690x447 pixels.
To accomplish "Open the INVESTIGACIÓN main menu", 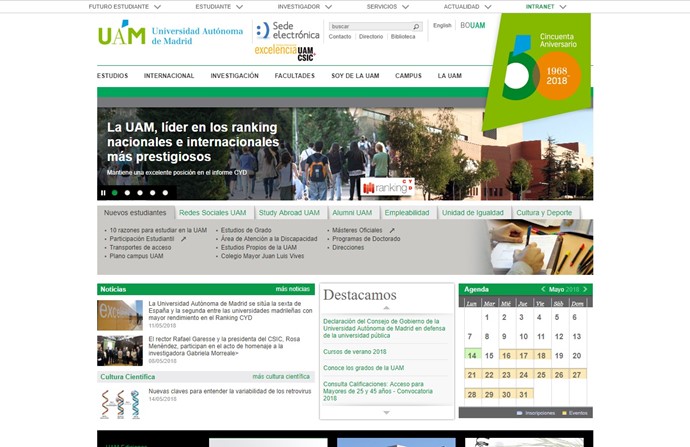I will (235, 76).
